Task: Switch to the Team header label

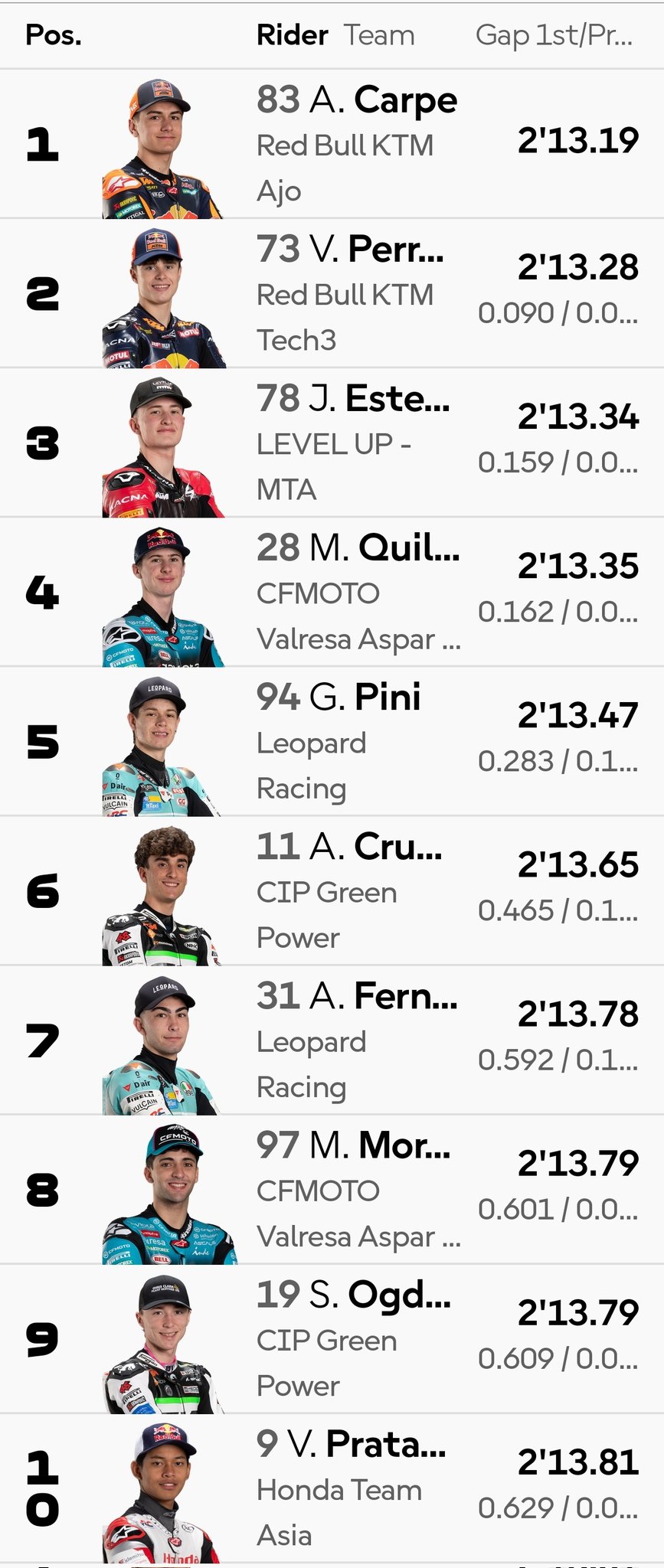Action: [378, 35]
